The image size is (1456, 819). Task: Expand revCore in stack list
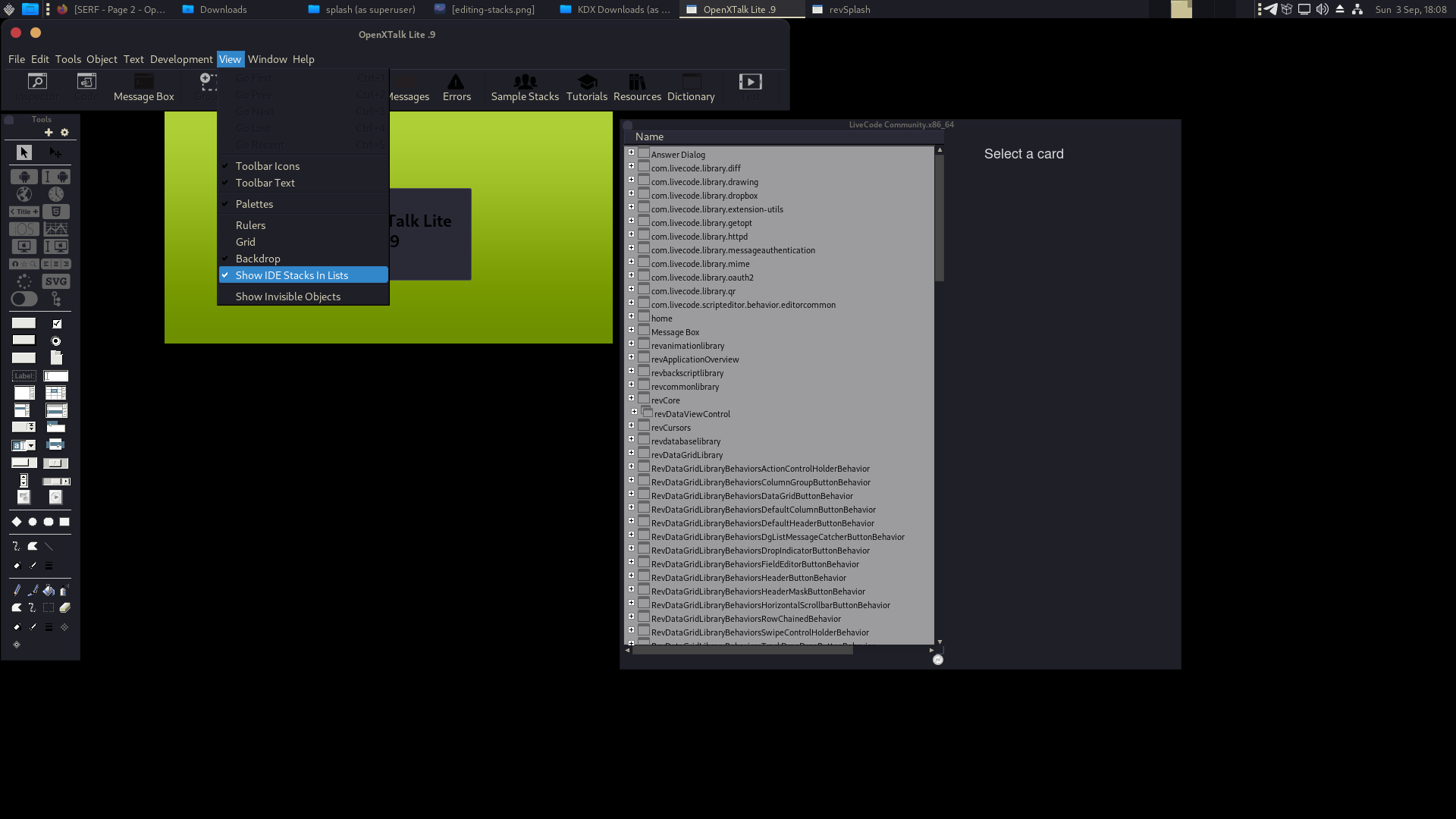click(x=631, y=398)
